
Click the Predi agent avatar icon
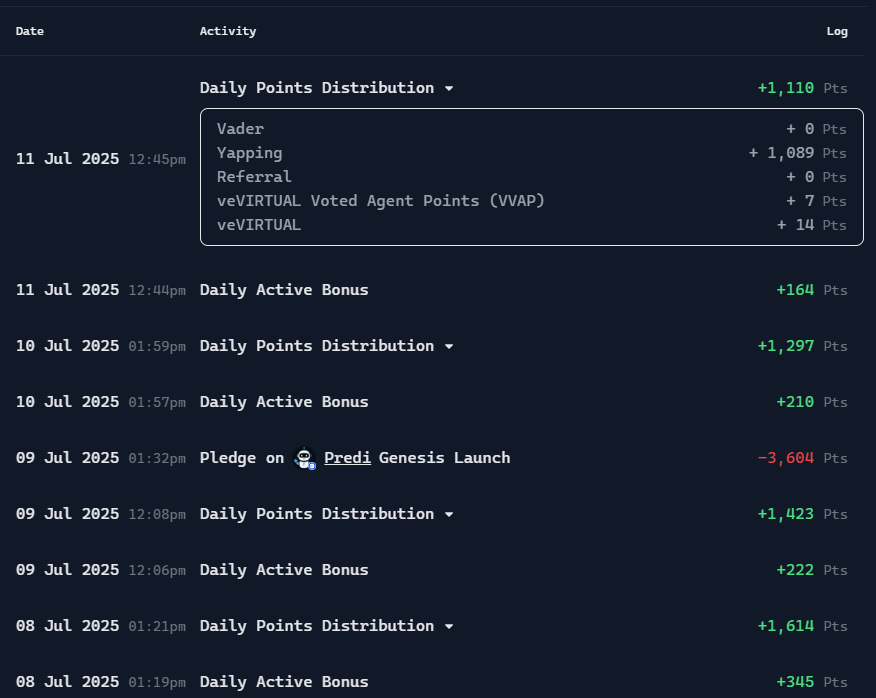pos(304,458)
